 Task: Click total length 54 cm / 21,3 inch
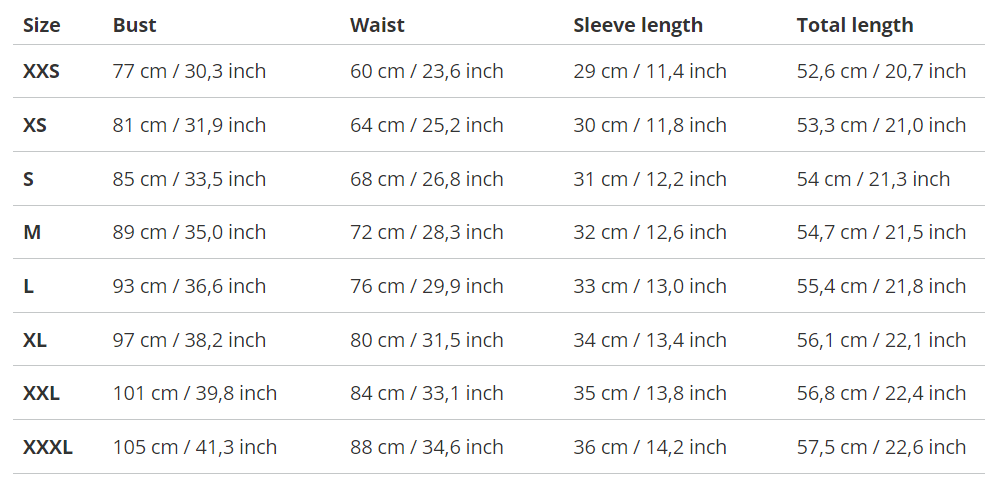point(873,179)
